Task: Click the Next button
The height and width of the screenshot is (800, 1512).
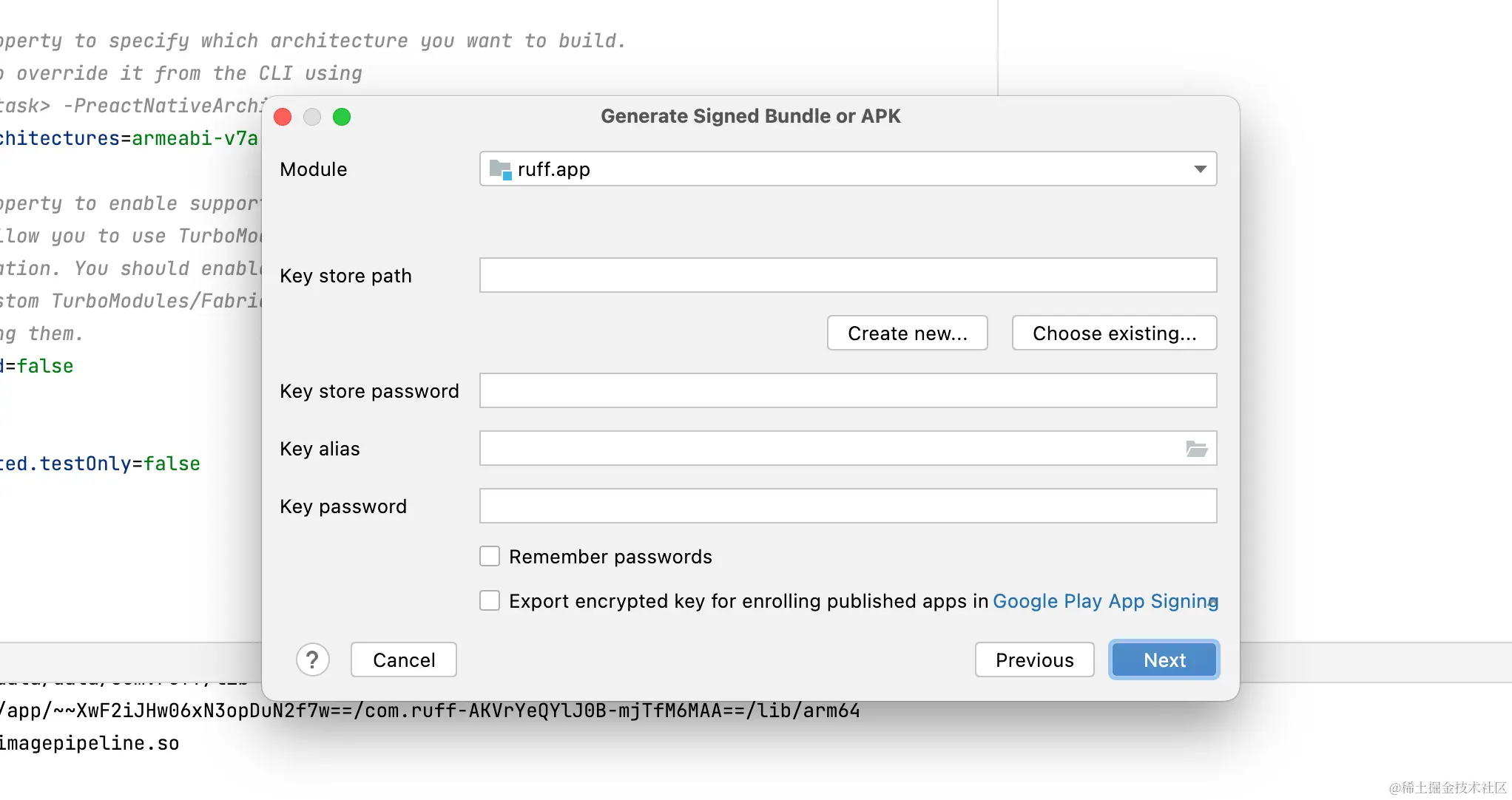Action: pyautogui.click(x=1164, y=660)
